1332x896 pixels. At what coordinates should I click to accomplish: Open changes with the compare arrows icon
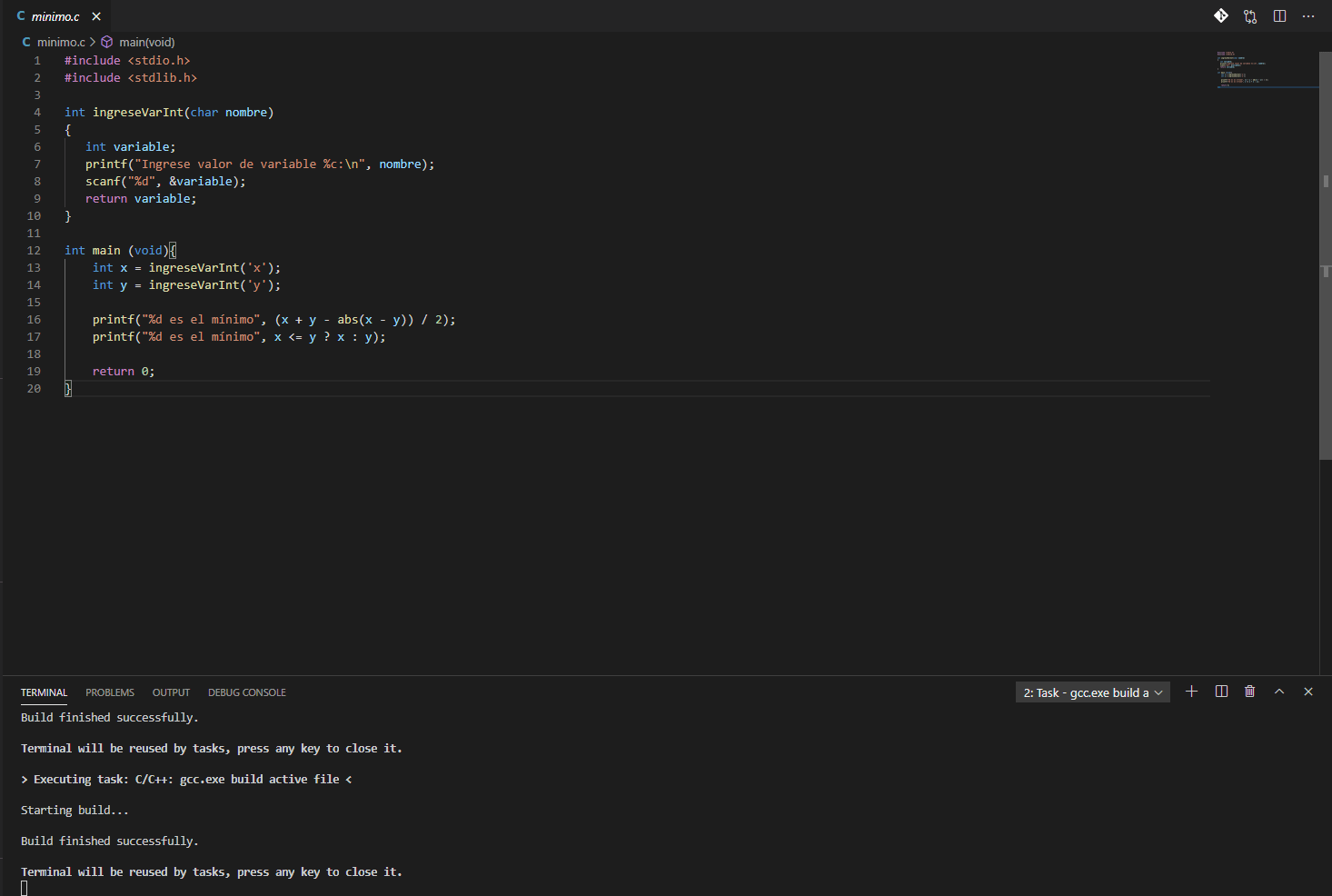pos(1250,16)
